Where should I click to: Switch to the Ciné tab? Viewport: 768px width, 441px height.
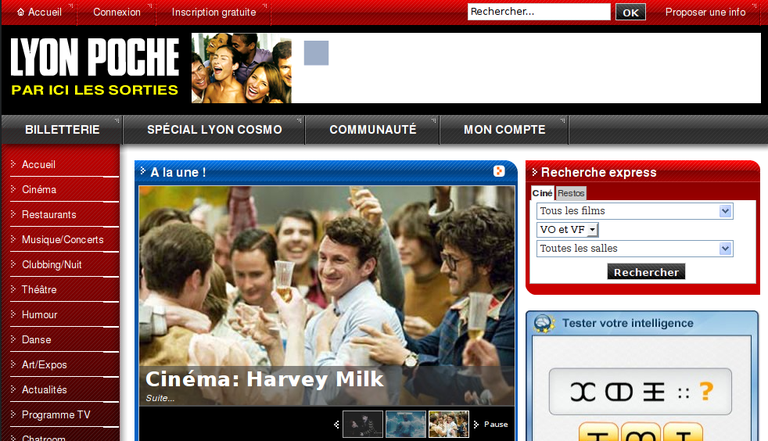pyautogui.click(x=542, y=193)
